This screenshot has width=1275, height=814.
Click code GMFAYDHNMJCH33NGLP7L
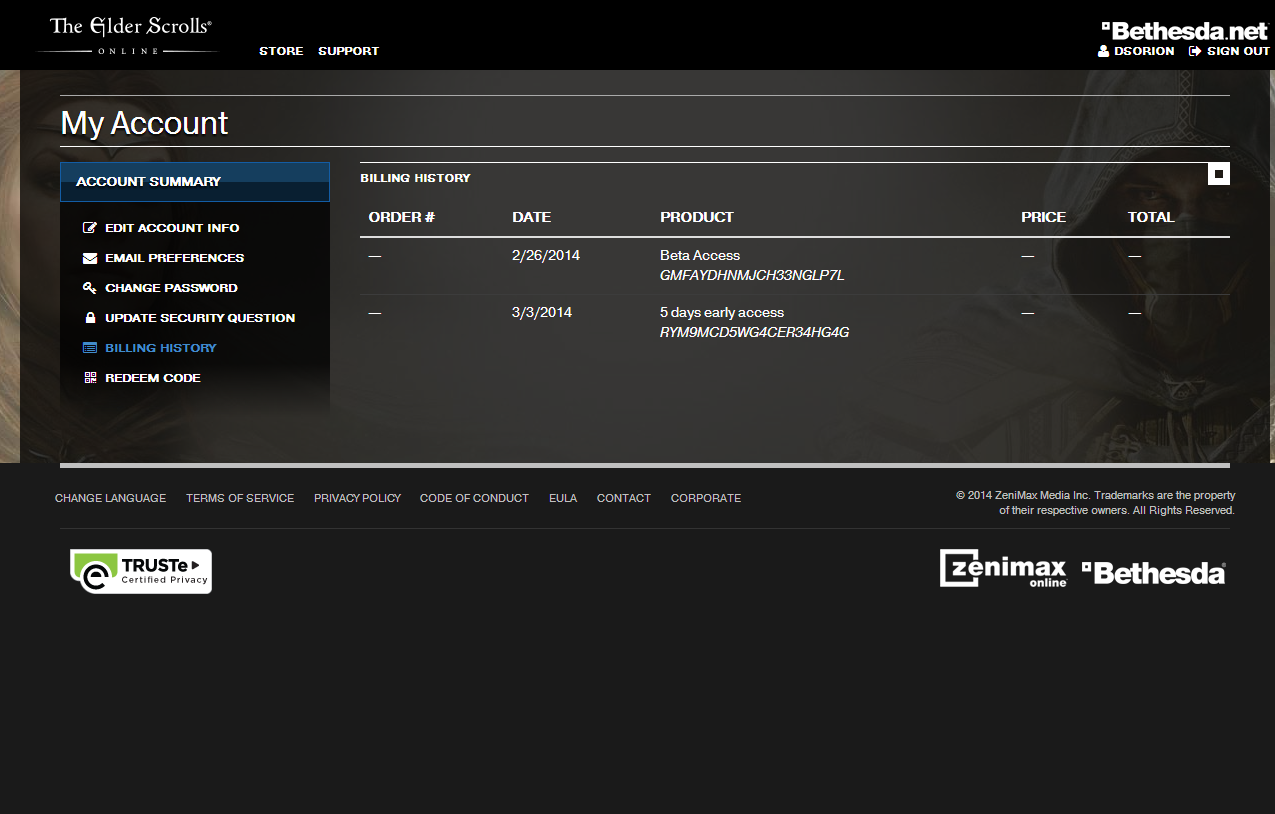pyautogui.click(x=752, y=275)
